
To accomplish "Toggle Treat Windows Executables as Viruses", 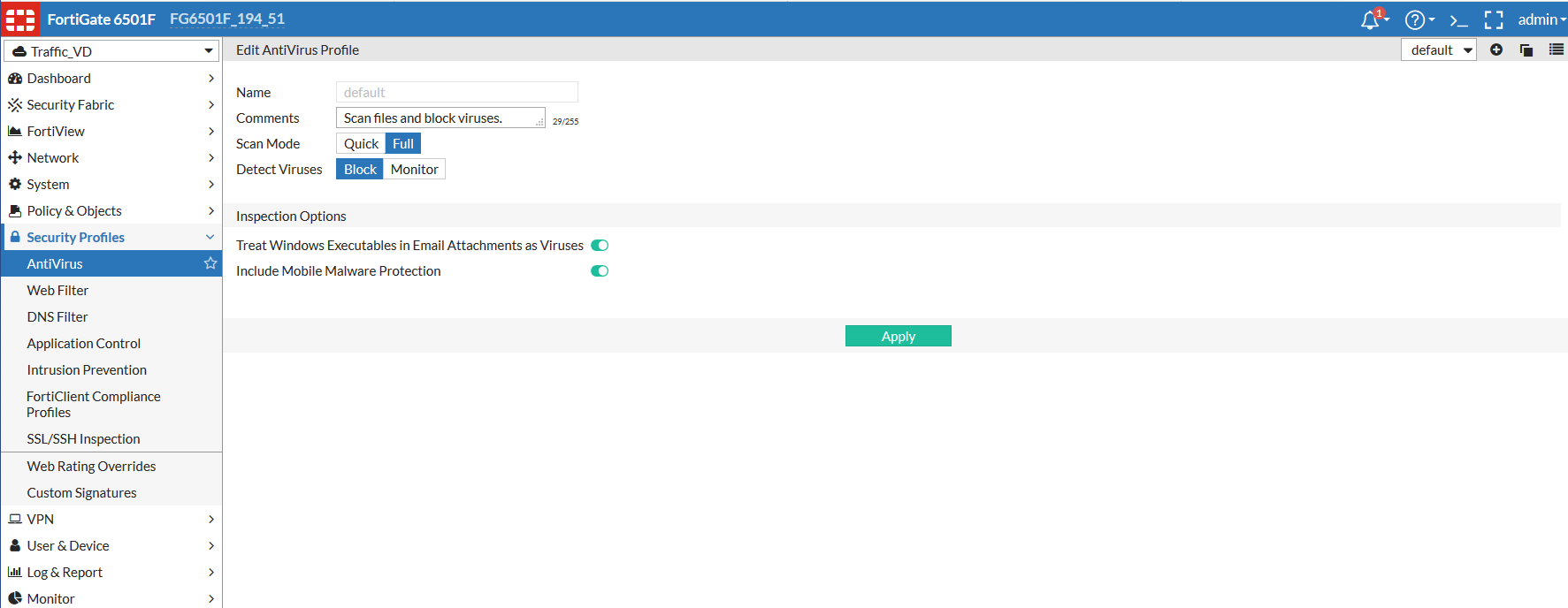I will [600, 246].
